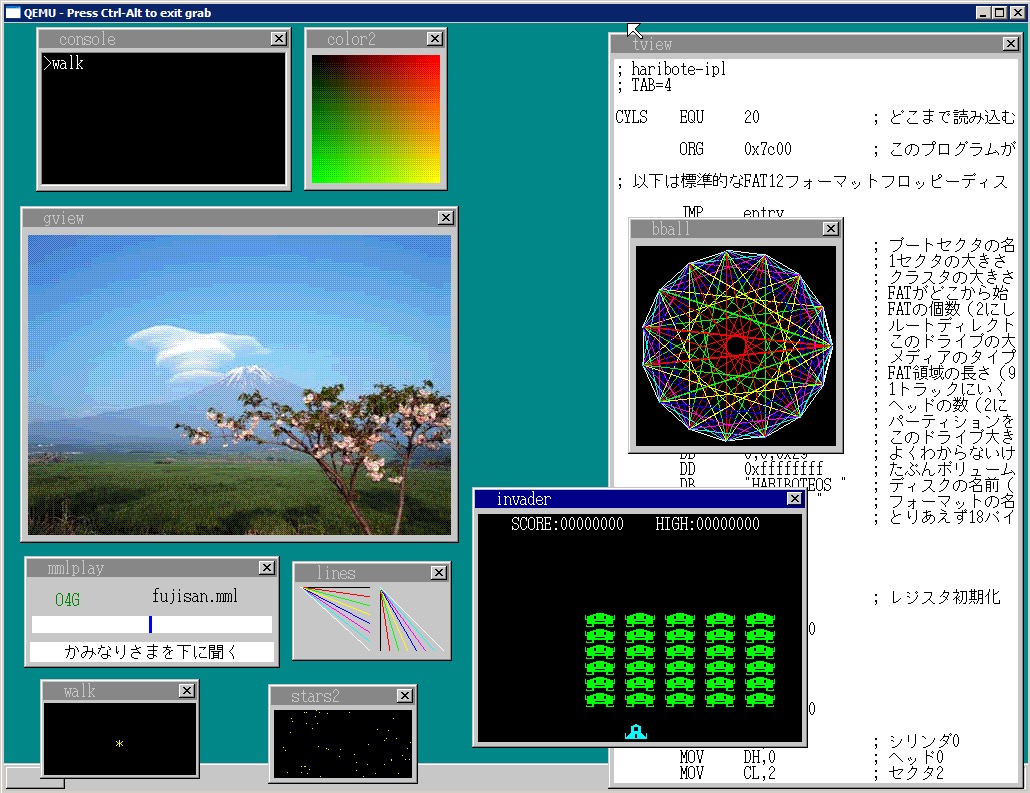
Task: Click the '>walk' command in console
Action: [x=63, y=63]
